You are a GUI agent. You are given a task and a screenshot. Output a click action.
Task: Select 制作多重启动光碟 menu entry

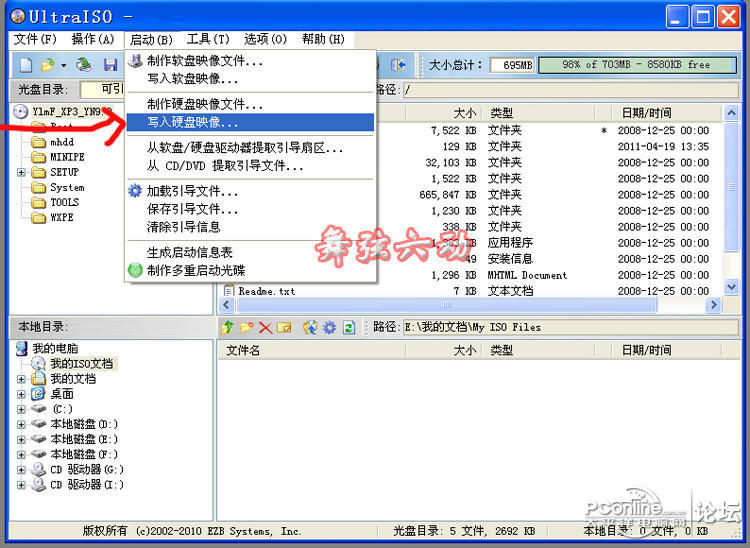250,270
